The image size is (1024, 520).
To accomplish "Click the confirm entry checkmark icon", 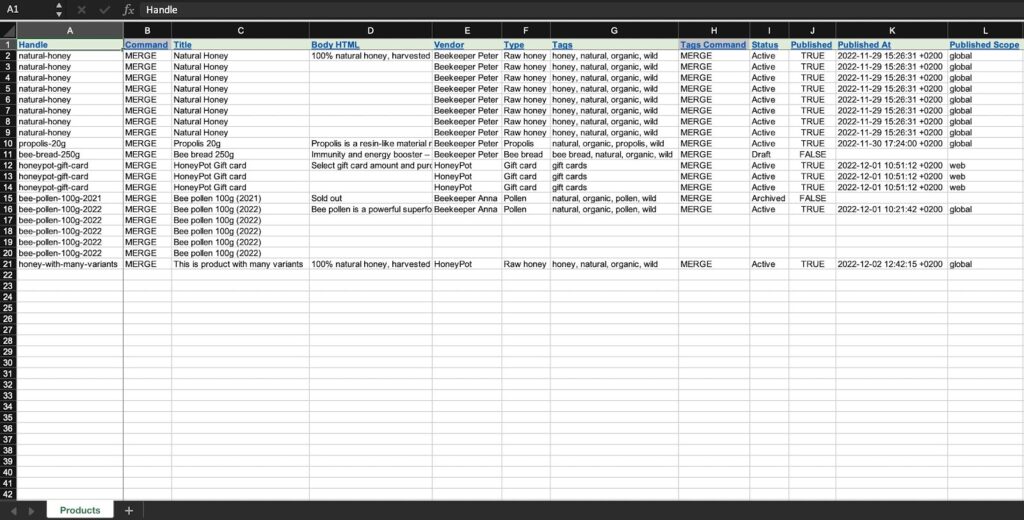I will [104, 9].
